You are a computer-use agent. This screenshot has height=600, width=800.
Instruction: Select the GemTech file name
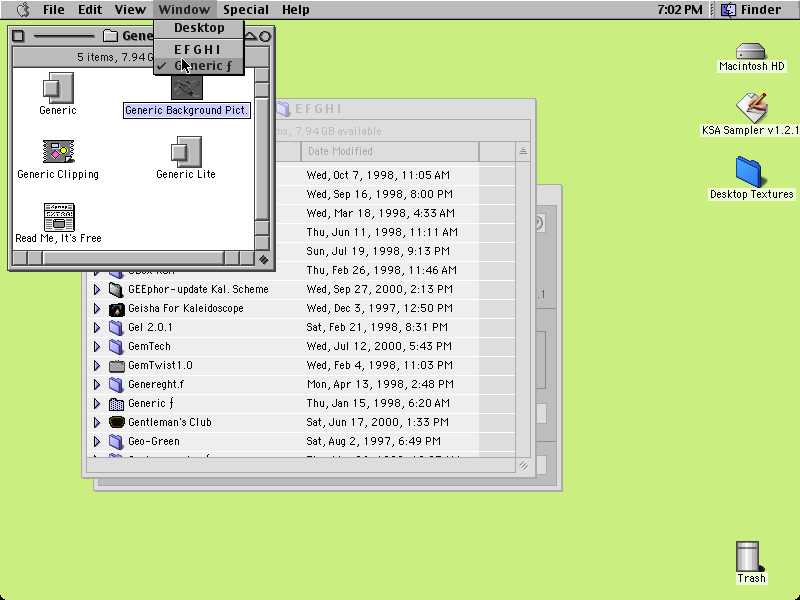(x=149, y=346)
